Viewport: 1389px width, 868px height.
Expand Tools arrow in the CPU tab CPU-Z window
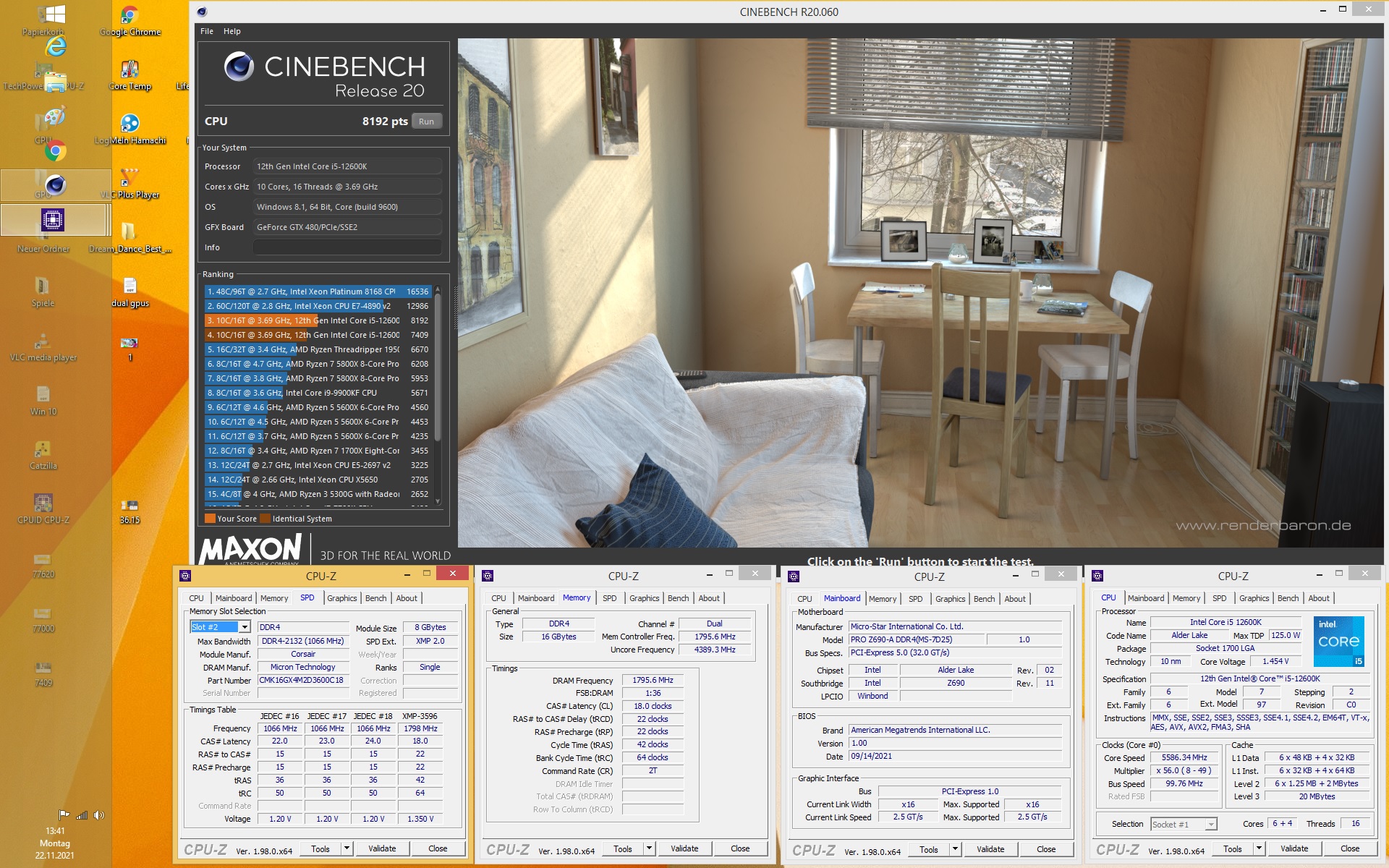point(1259,848)
